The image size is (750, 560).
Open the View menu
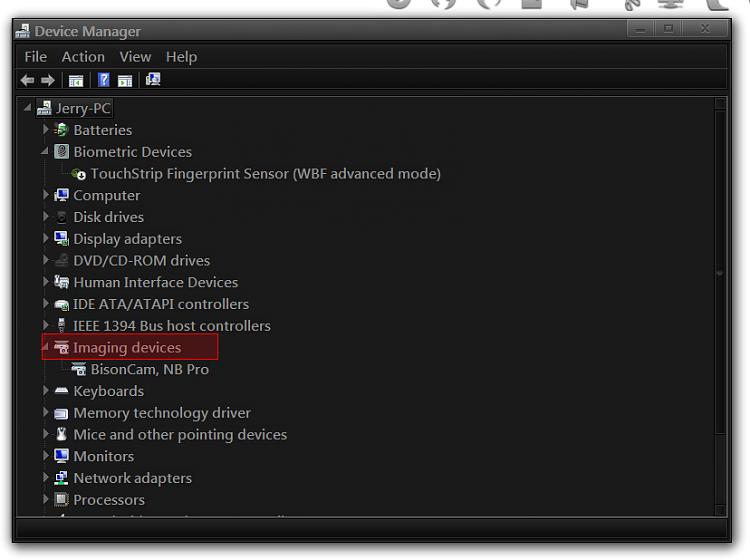(x=135, y=57)
